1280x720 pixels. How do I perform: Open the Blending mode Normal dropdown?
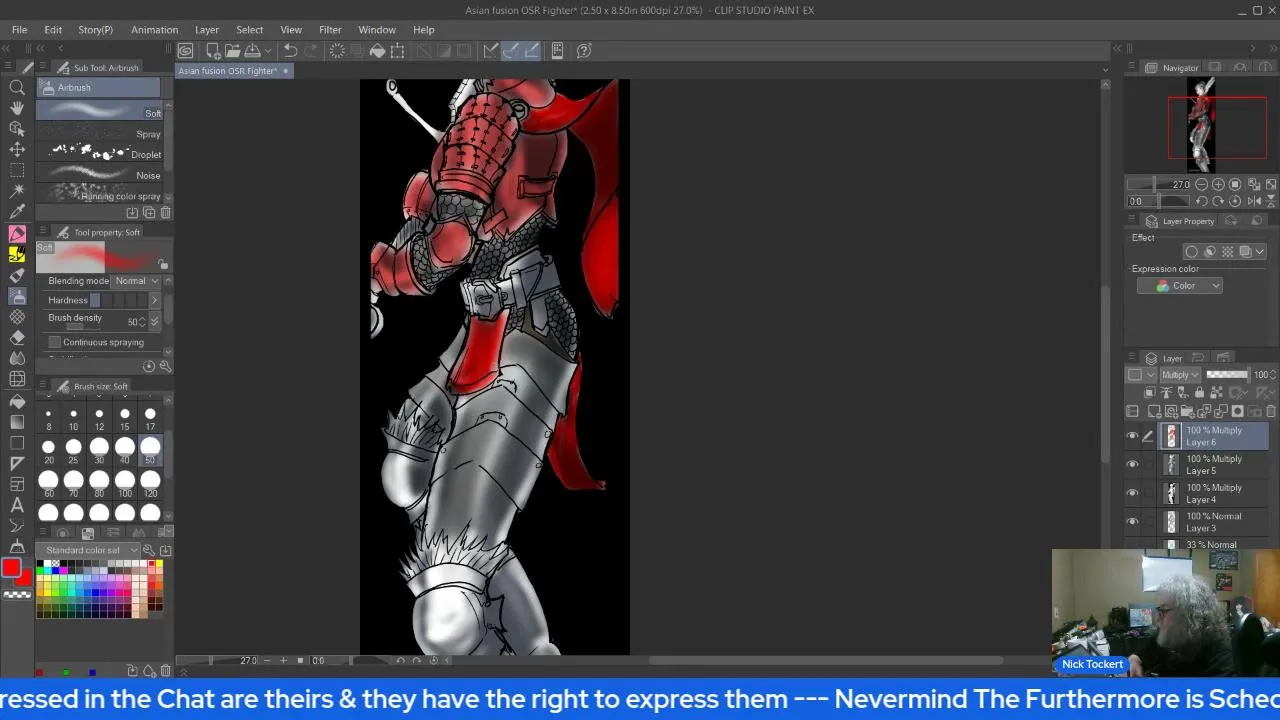137,281
